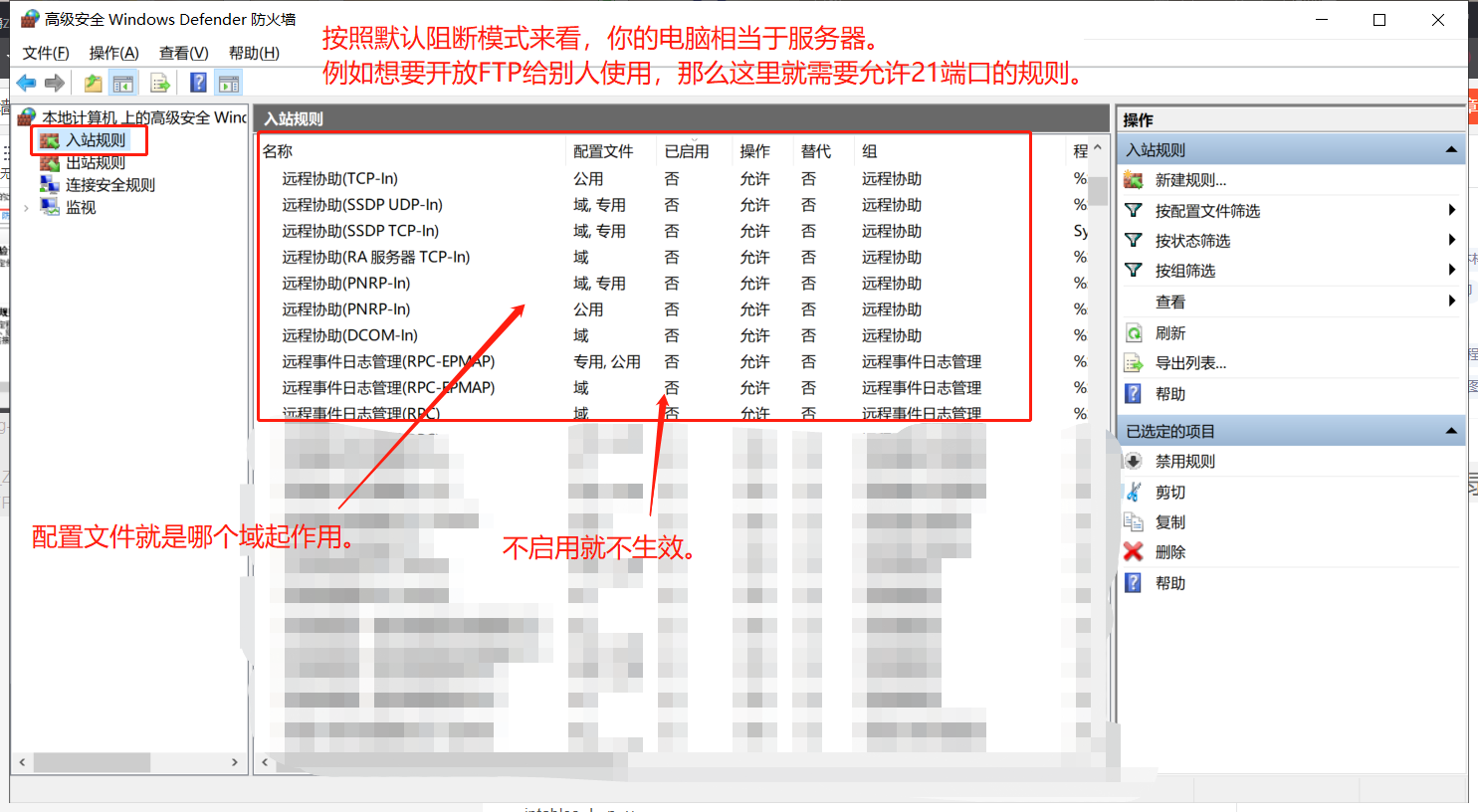Image resolution: width=1478 pixels, height=812 pixels.
Task: Select the 禁用规则 disable rule icon
Action: point(1134,460)
